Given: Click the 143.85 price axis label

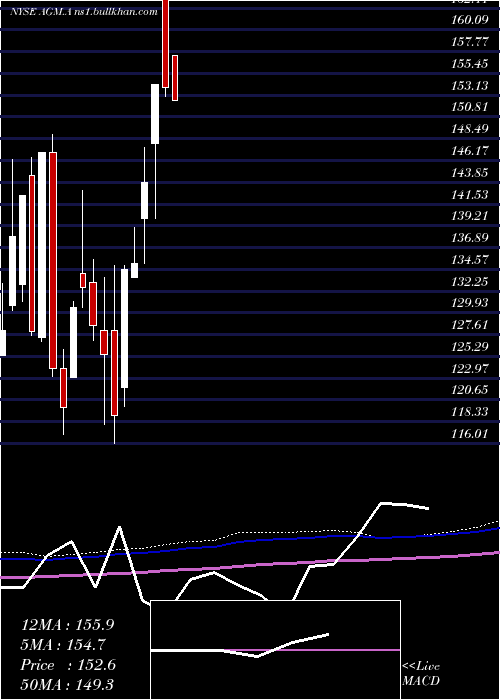Looking at the screenshot, I should pos(470,172).
